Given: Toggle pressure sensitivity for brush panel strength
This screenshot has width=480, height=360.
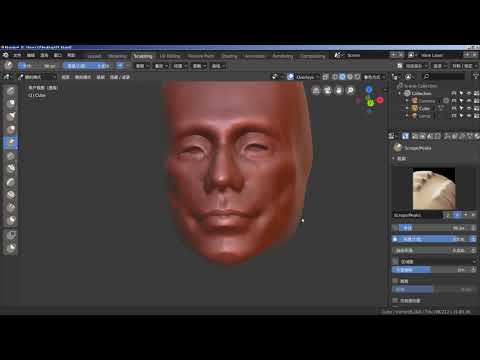Looking at the screenshot, I should (x=473, y=239).
